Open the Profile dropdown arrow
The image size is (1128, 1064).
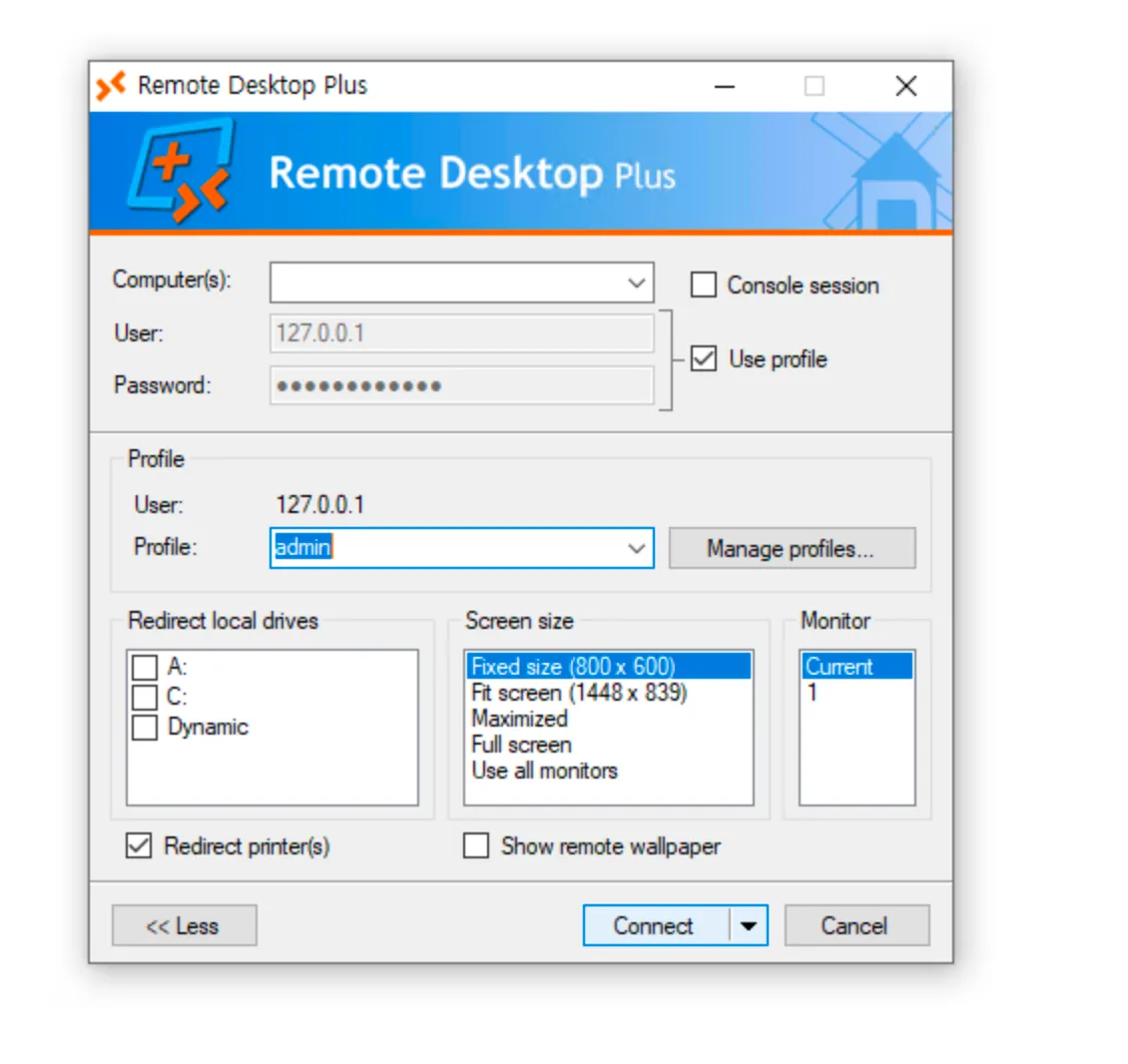[x=636, y=548]
